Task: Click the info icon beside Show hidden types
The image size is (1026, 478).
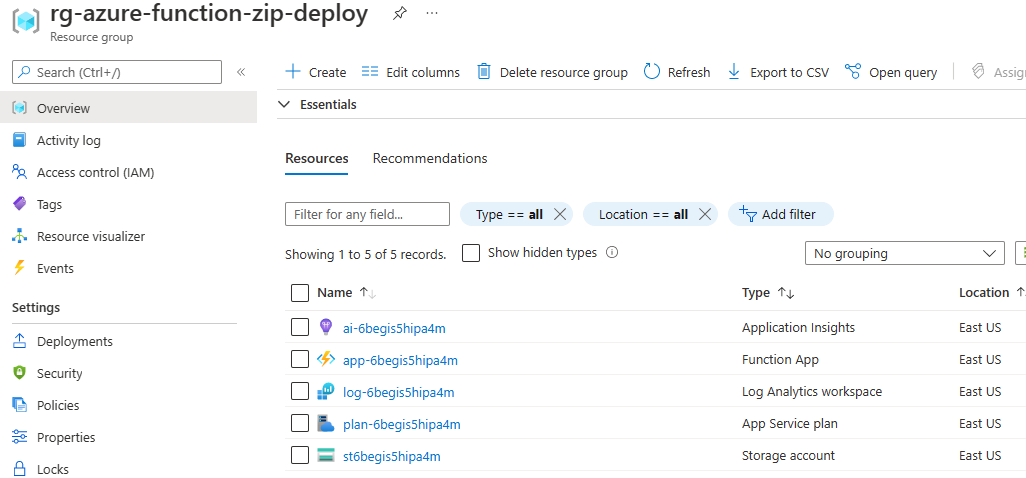Action: 612,252
